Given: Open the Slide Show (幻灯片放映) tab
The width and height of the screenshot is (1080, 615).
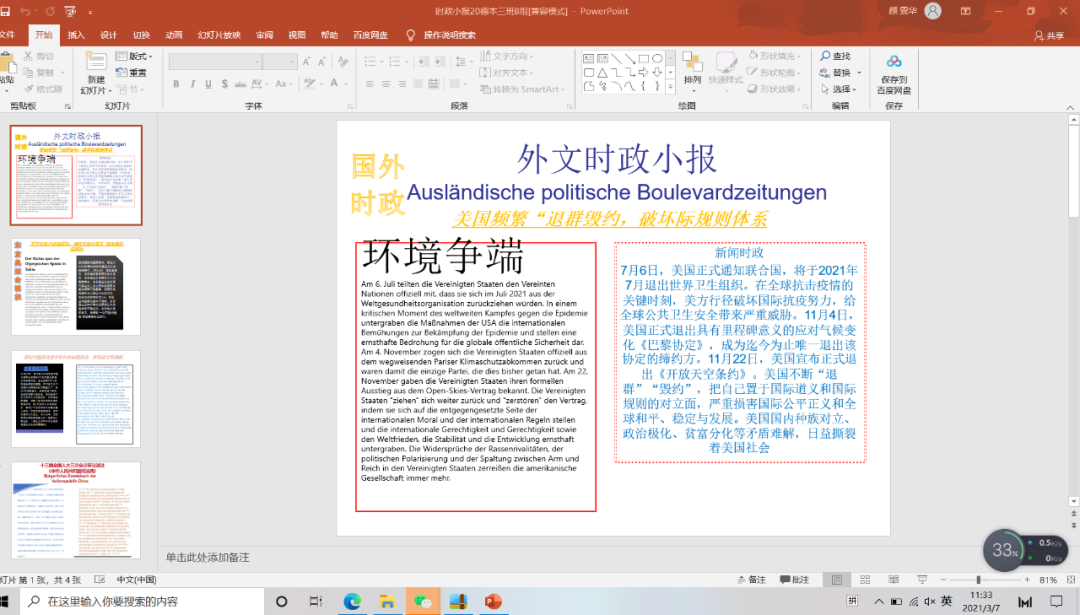Looking at the screenshot, I should 217,35.
